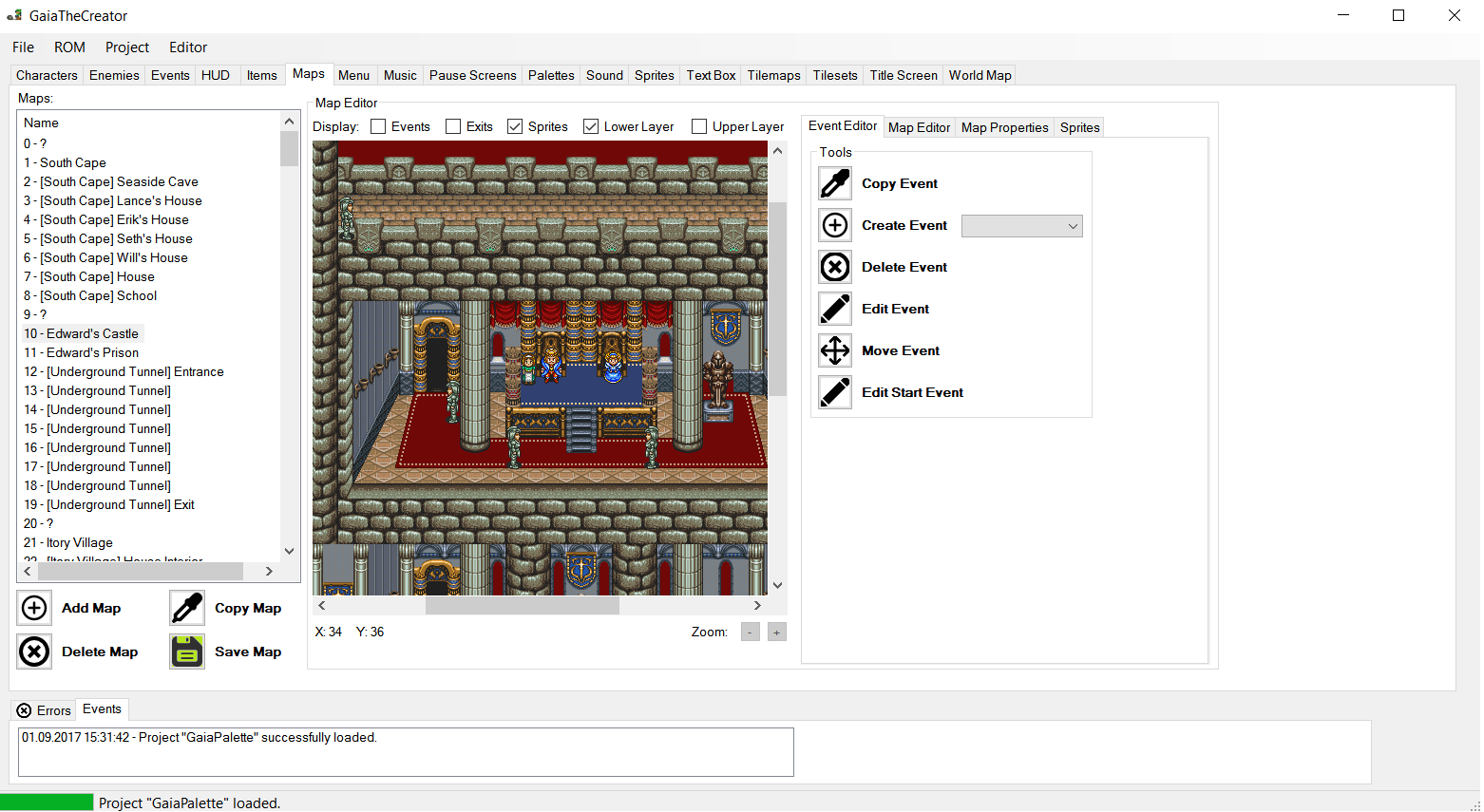Open the Editor menu

187,47
